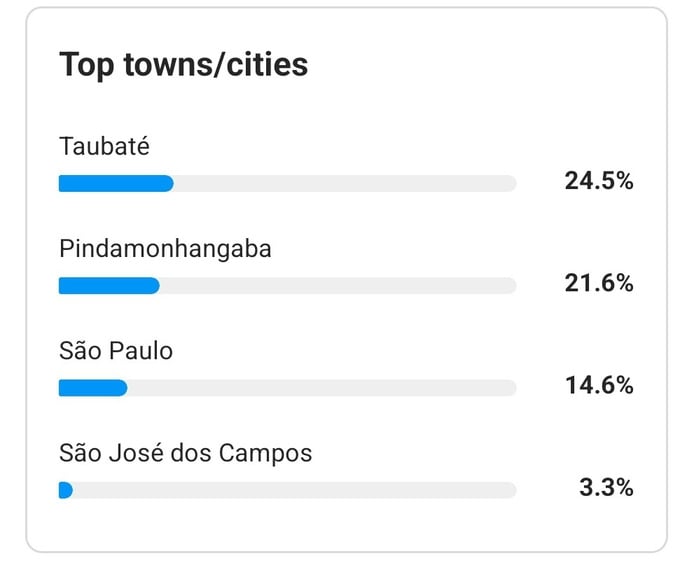Click the 21.6% value for Pindamonhangaba
The height and width of the screenshot is (577, 687).
coord(598,284)
